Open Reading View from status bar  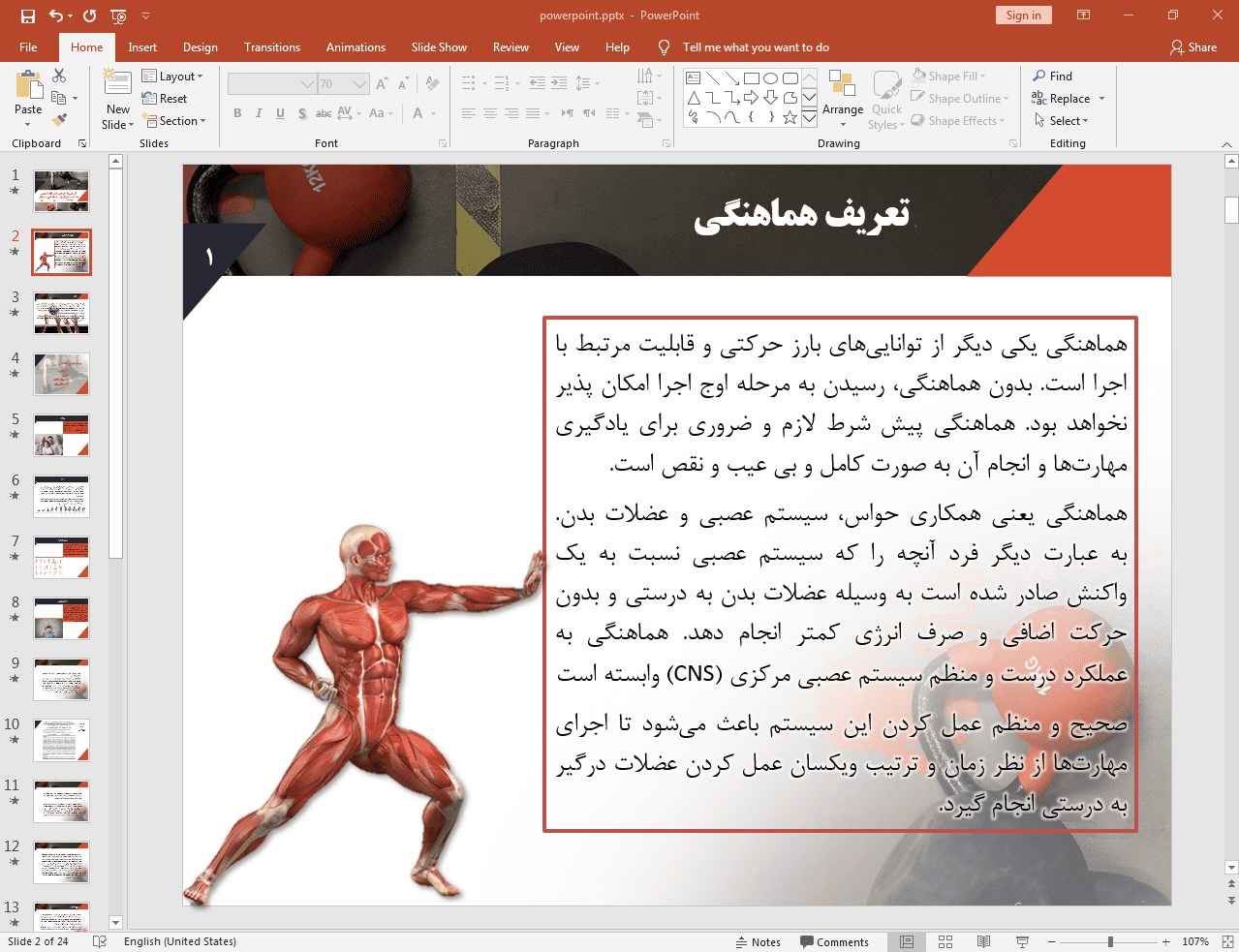(x=983, y=941)
